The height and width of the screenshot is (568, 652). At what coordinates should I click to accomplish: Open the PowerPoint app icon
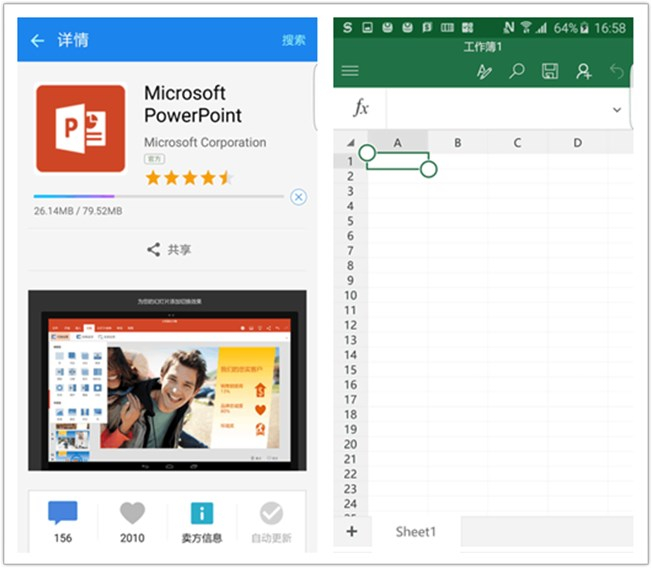pyautogui.click(x=81, y=128)
